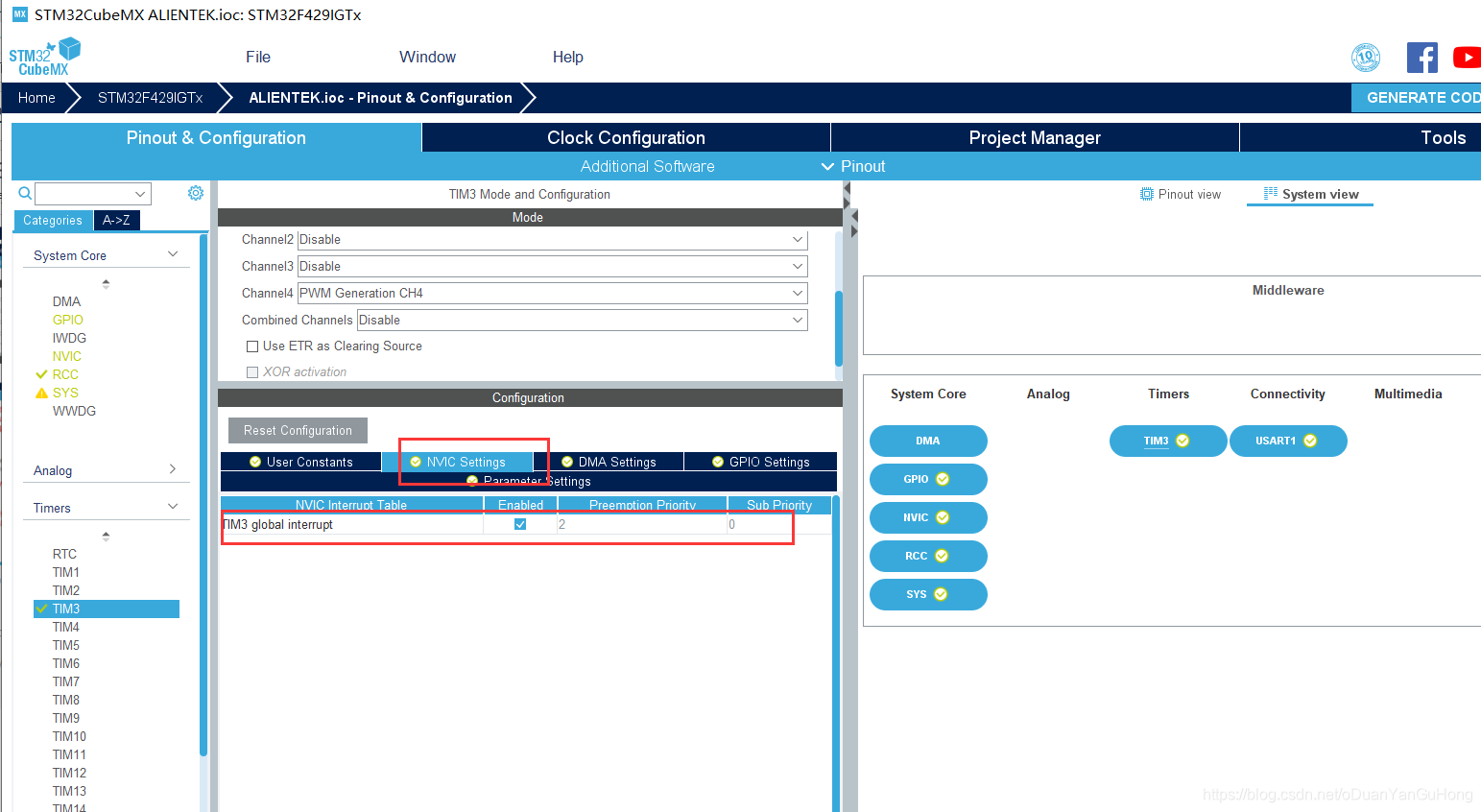Open the Window menu
The height and width of the screenshot is (812, 1481).
427,57
